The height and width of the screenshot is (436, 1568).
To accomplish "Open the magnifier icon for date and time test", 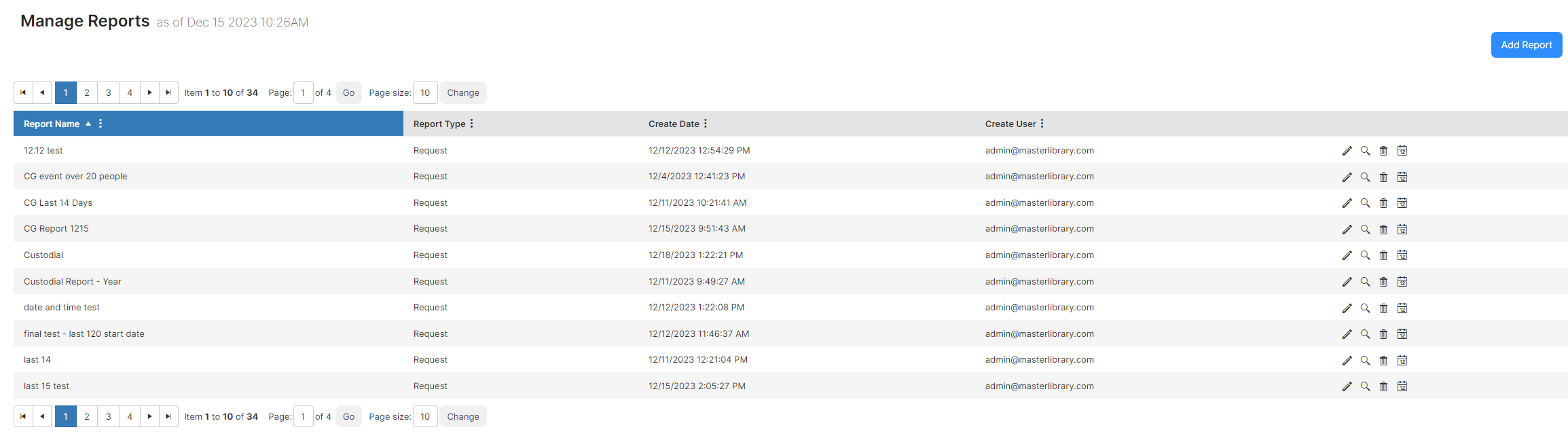I will click(x=1365, y=308).
